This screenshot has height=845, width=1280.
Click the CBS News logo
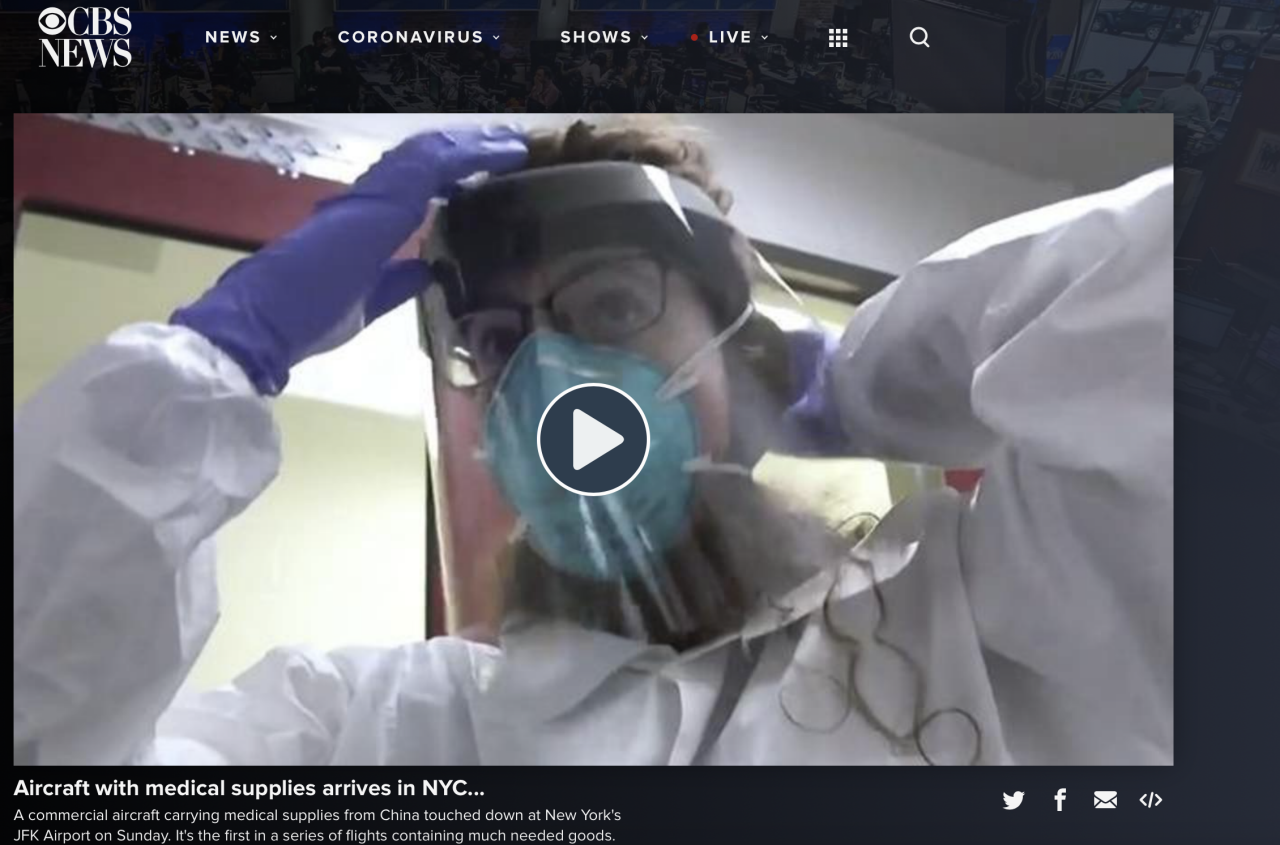(85, 37)
